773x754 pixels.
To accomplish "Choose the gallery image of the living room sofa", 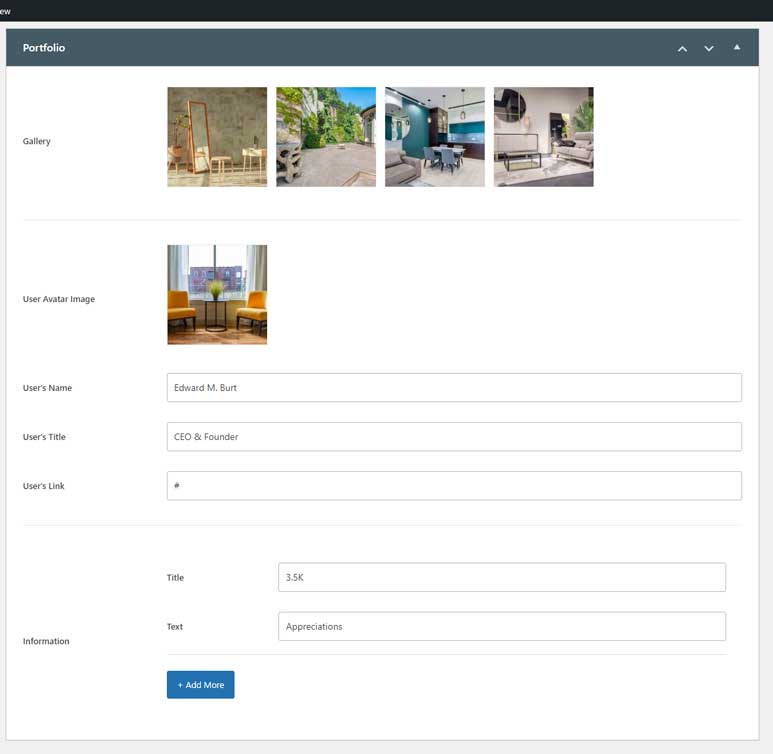I will click(x=543, y=137).
